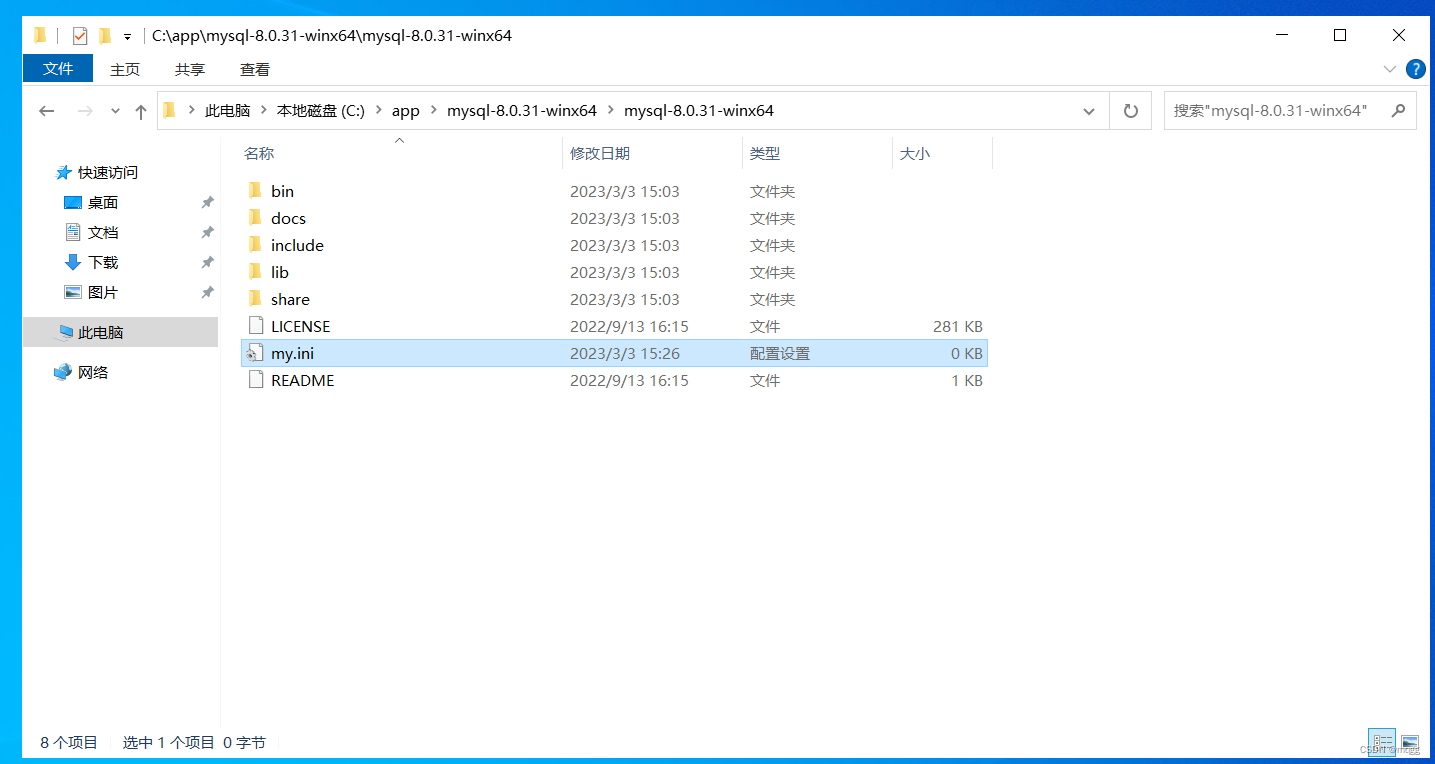This screenshot has width=1435, height=764.
Task: Click the Properties quick access toolbar icon
Action: pyautogui.click(x=80, y=36)
